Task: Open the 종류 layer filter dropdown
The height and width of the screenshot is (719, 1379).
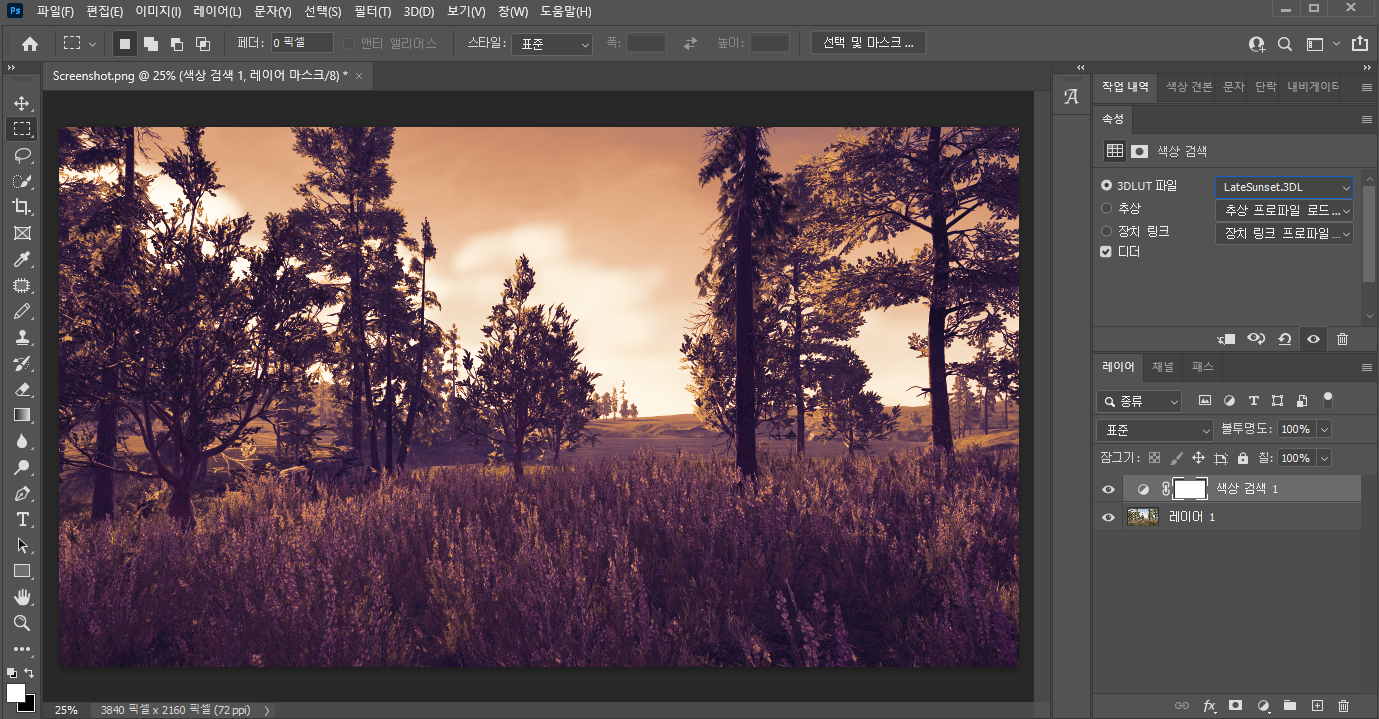Action: coord(1139,401)
